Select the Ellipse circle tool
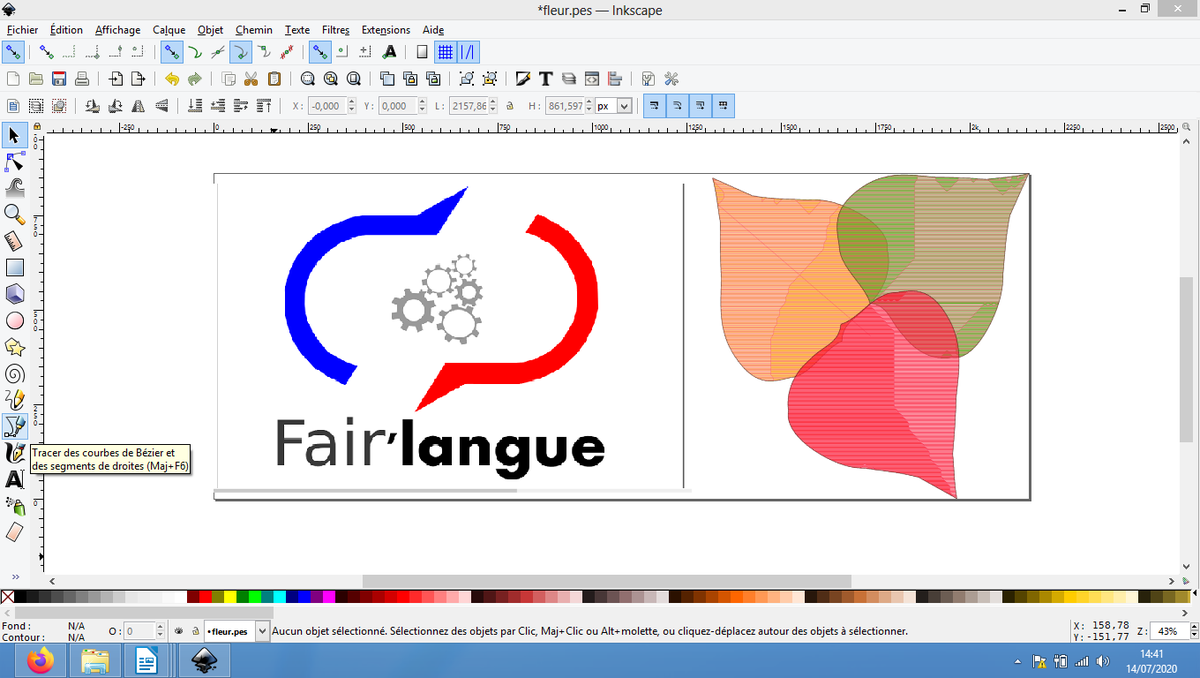Image resolution: width=1200 pixels, height=678 pixels. pyautogui.click(x=14, y=321)
